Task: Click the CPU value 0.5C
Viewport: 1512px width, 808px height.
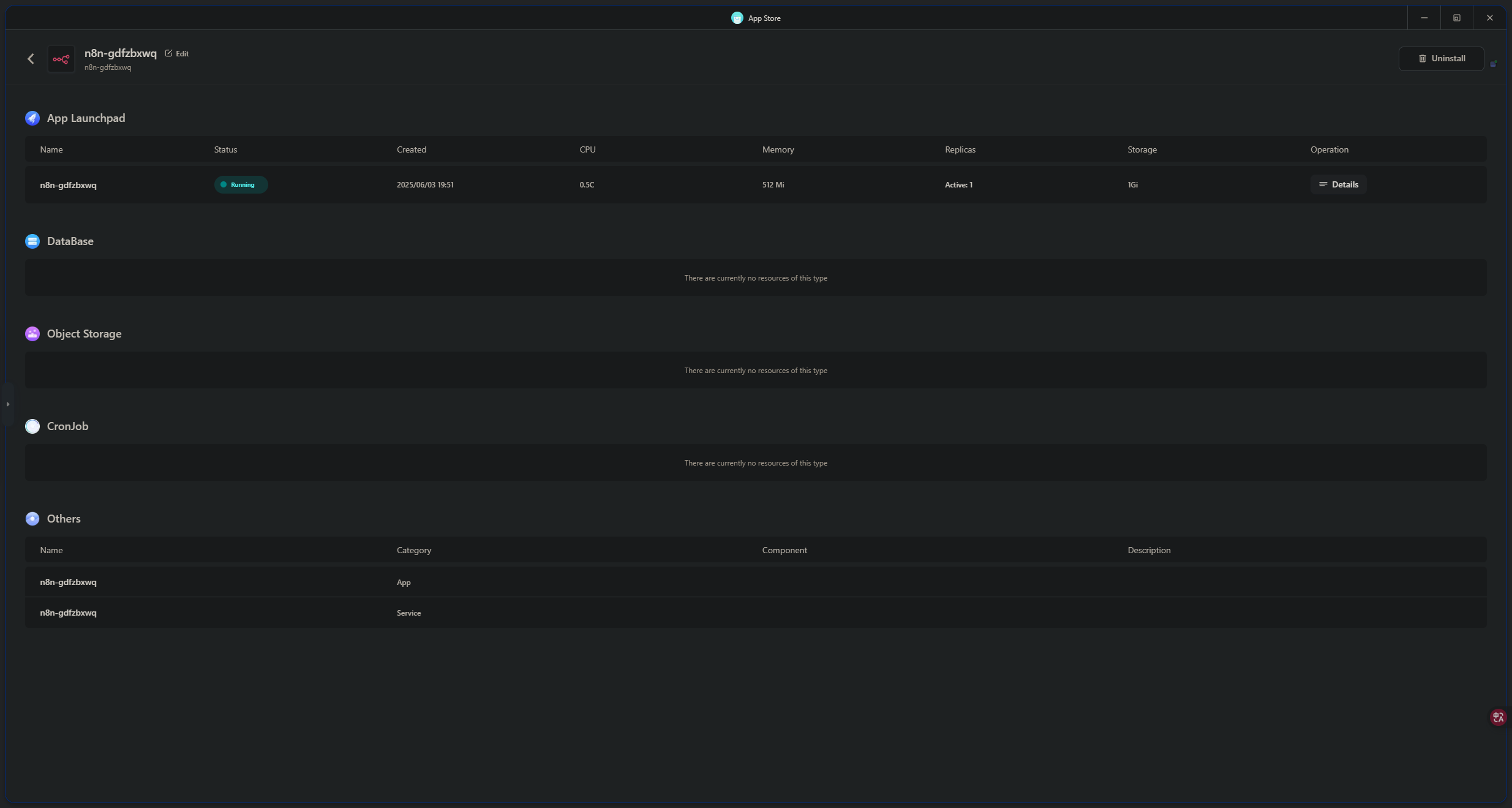Action: click(587, 184)
